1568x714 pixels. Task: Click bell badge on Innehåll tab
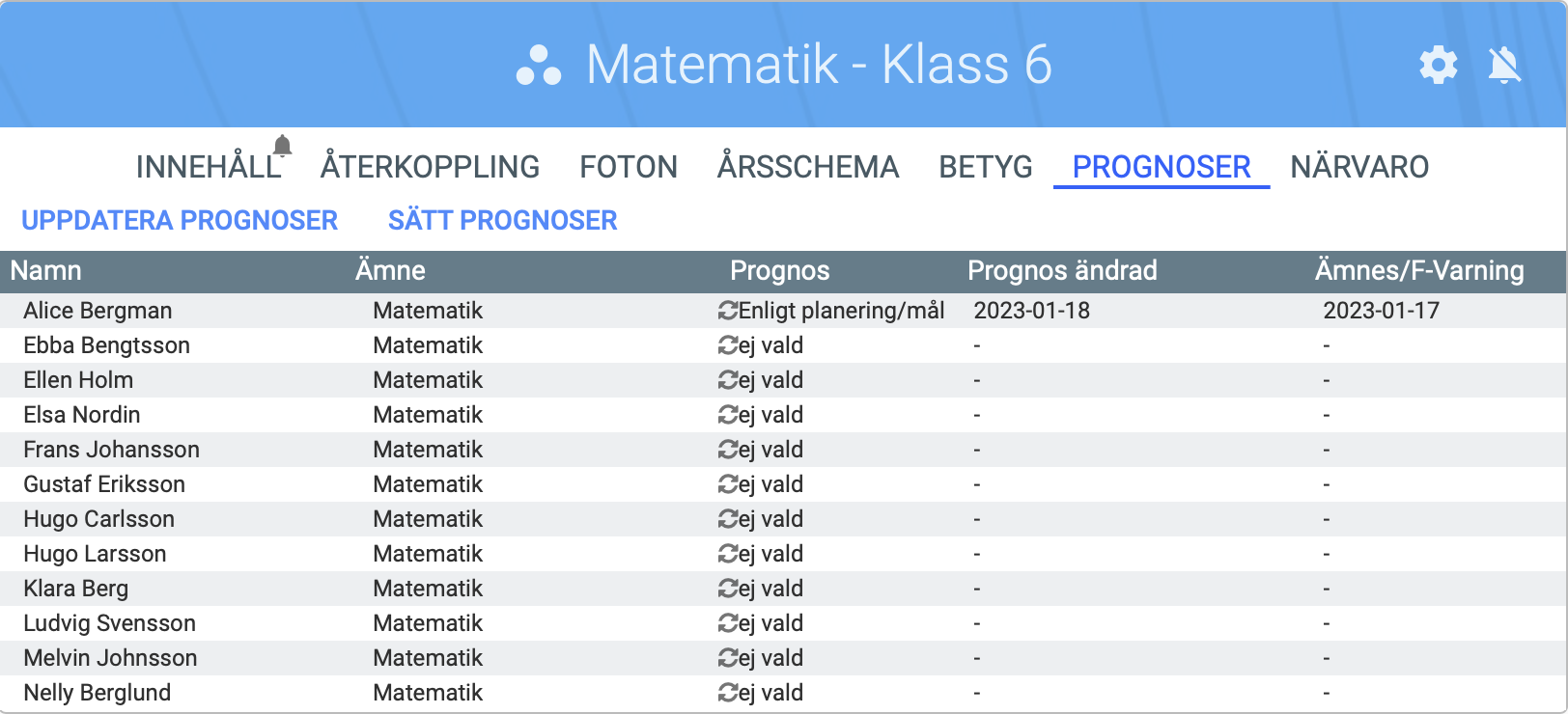(x=282, y=146)
